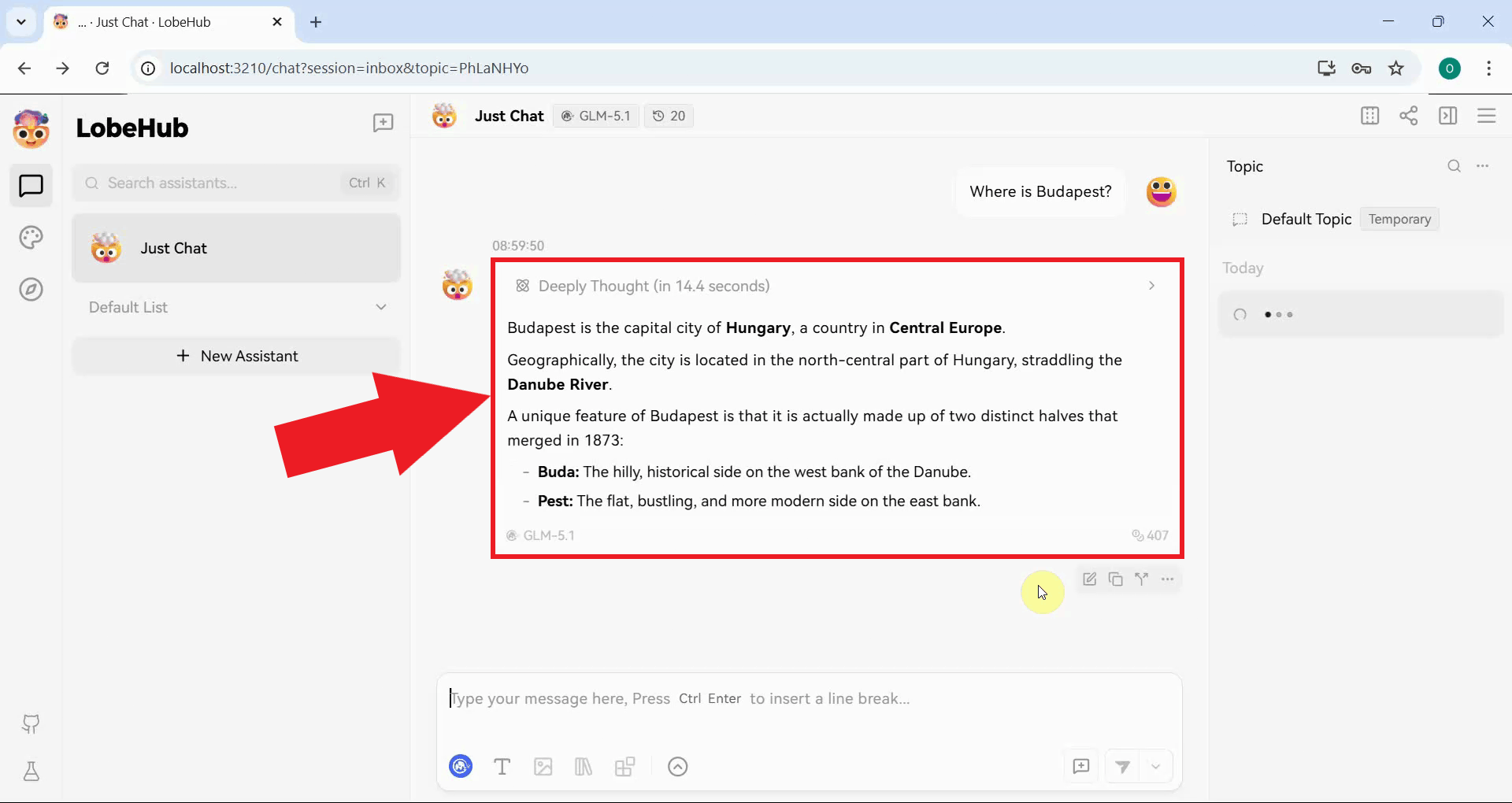
Task: Click the Discover compass icon in sidebar
Action: pyautogui.click(x=31, y=290)
